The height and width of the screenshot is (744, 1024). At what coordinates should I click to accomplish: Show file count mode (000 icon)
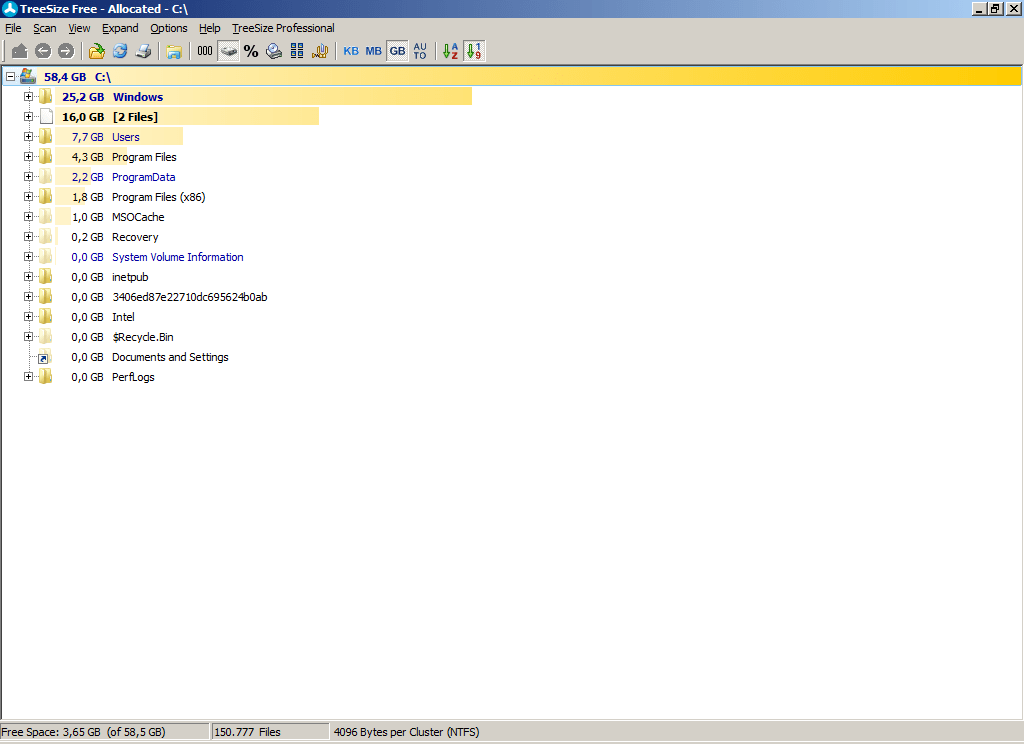point(205,51)
